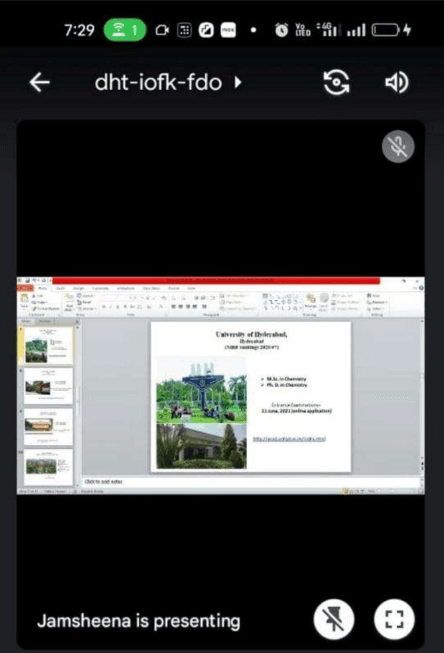Open the hyperlink on the slide
Image resolution: width=444 pixels, height=653 pixels.
pyautogui.click(x=289, y=439)
